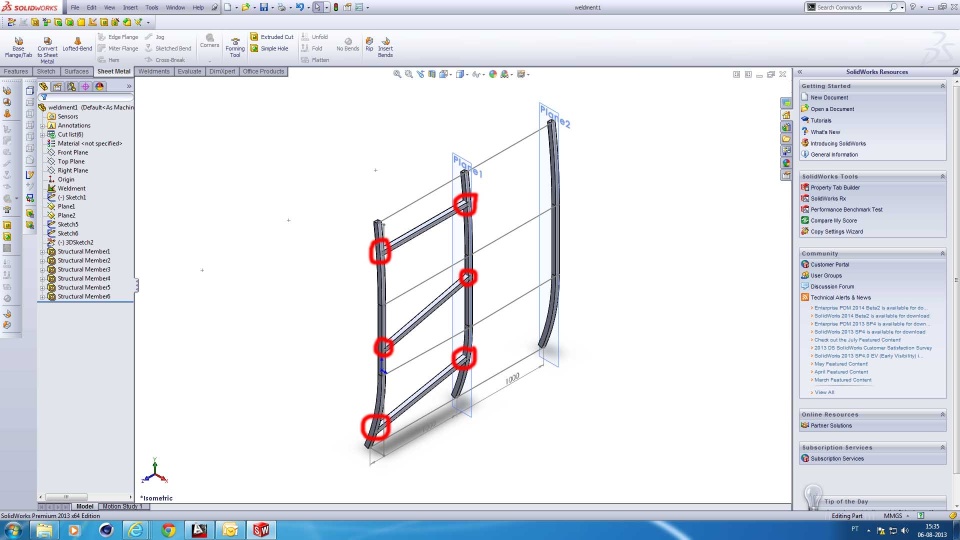Screen dimensions: 960x540
Task: Open Internet Explorer from taskbar
Action: click(135, 530)
